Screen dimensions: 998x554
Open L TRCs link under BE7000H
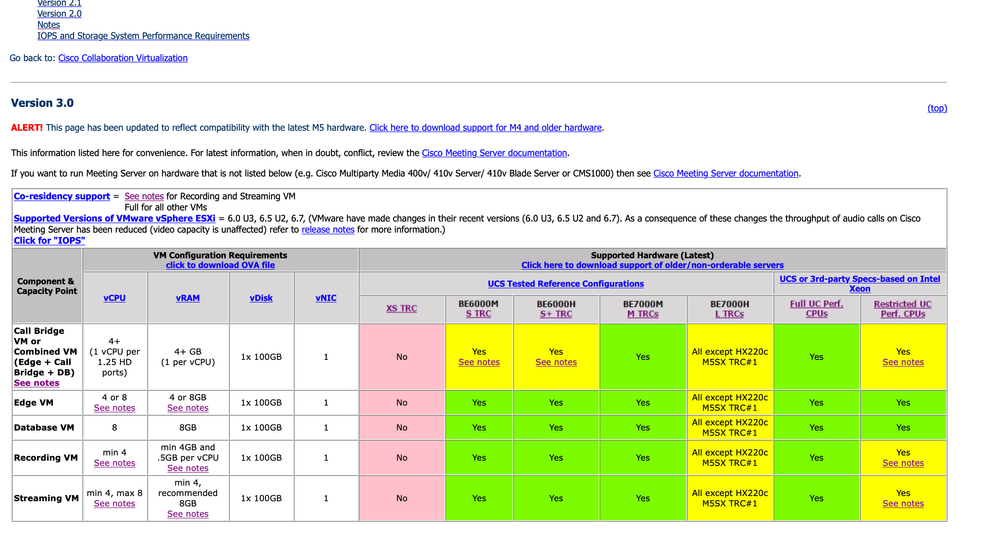tap(729, 314)
